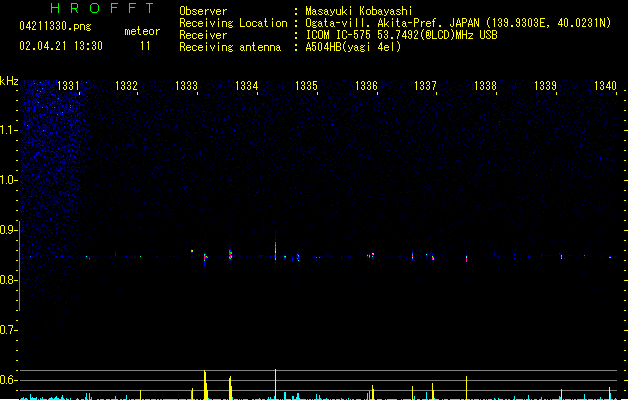Viewport: 629px width, 400px height.
Task: Click the 1339 time marker
Action: pyautogui.click(x=546, y=86)
